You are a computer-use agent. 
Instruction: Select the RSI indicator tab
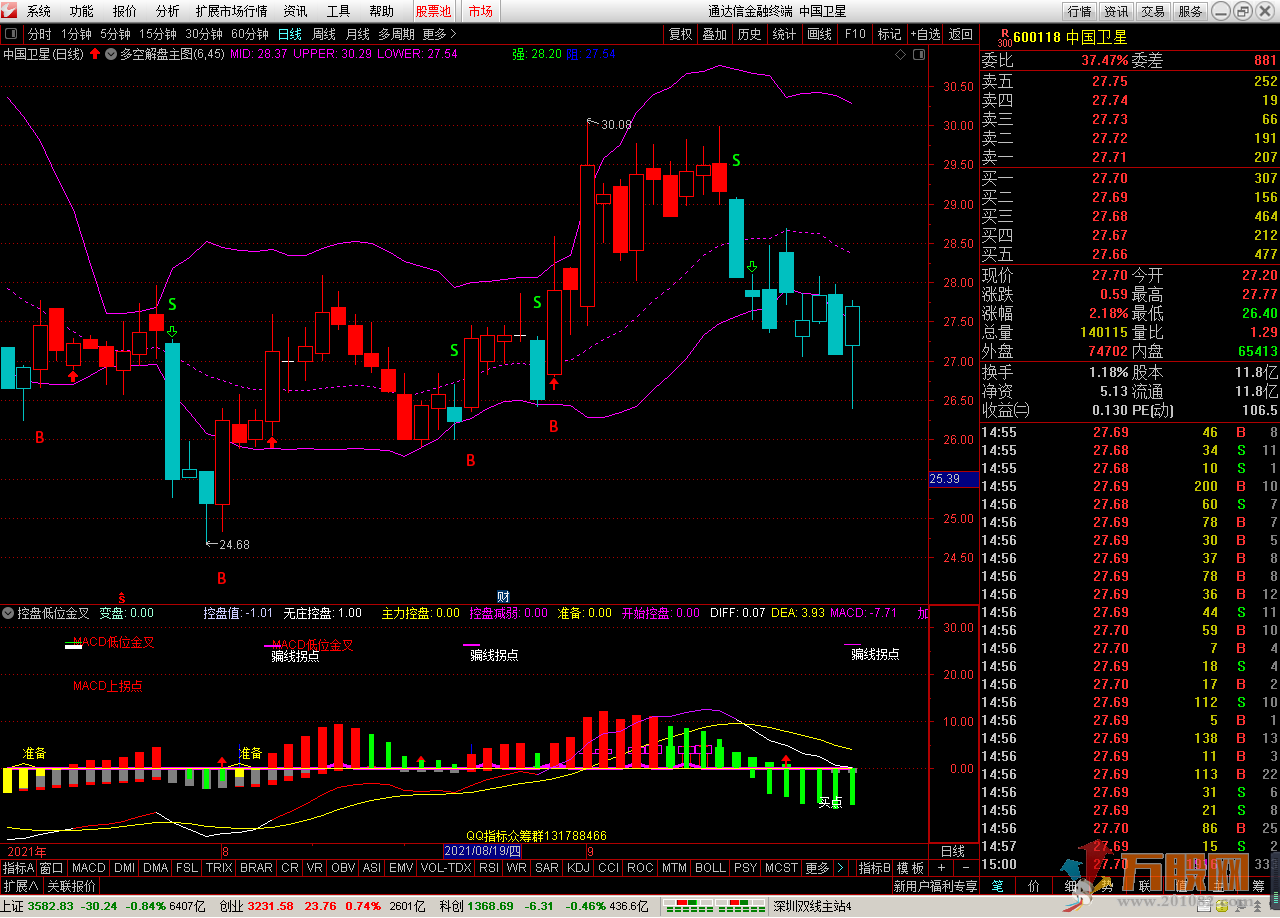[489, 868]
